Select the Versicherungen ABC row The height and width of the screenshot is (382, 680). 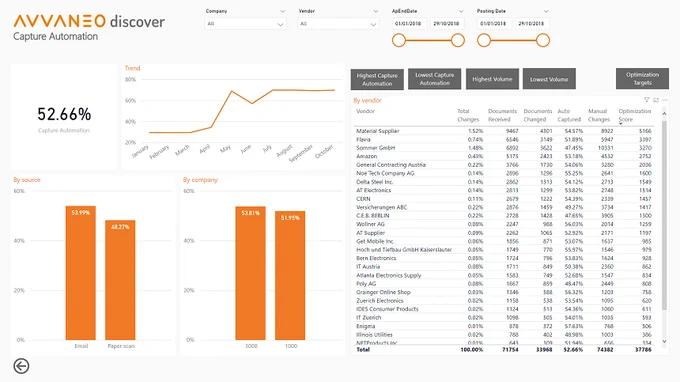[x=504, y=207]
